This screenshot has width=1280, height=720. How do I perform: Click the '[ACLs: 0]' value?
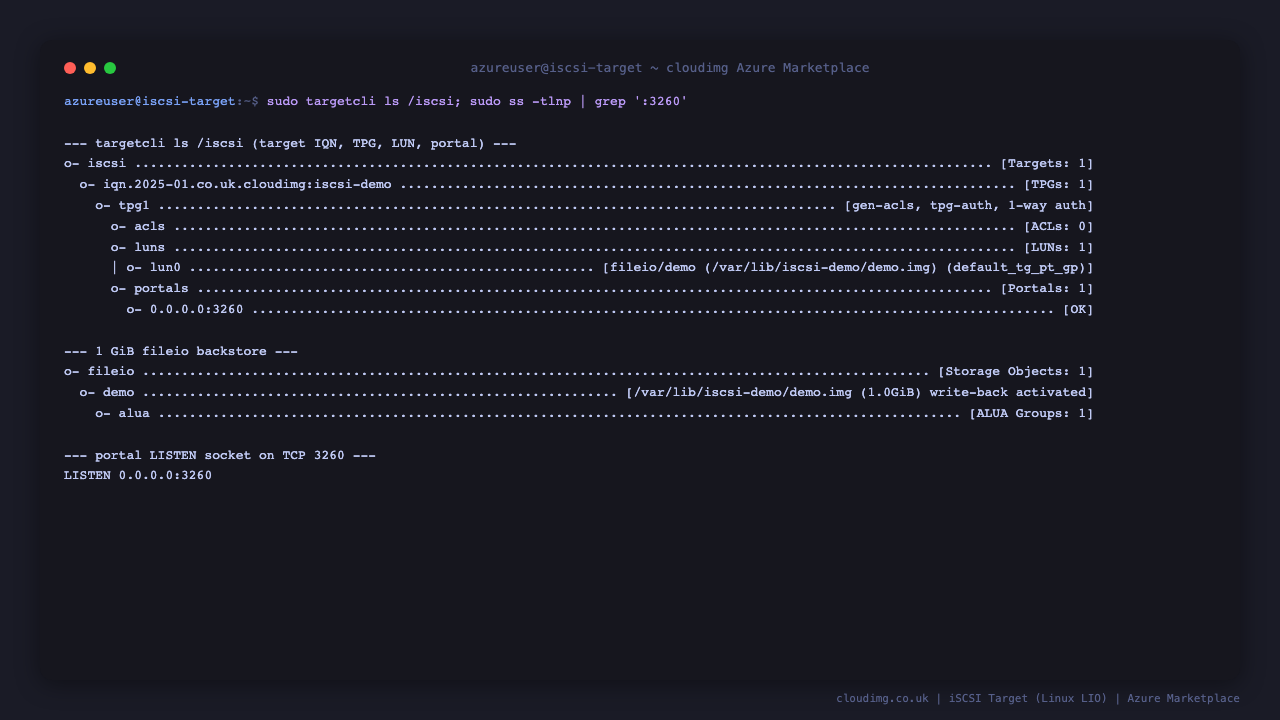(1059, 227)
